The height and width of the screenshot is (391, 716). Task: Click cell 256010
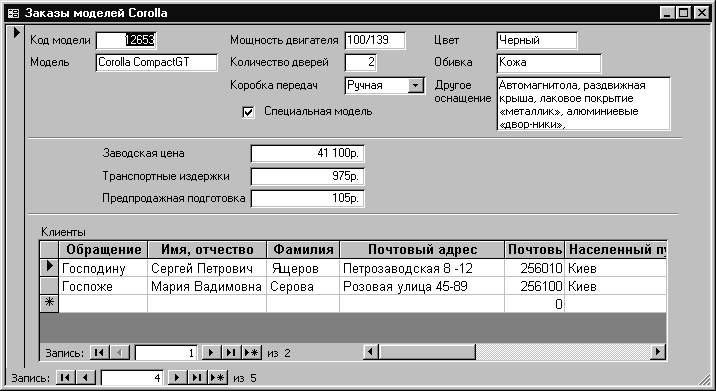tap(535, 268)
